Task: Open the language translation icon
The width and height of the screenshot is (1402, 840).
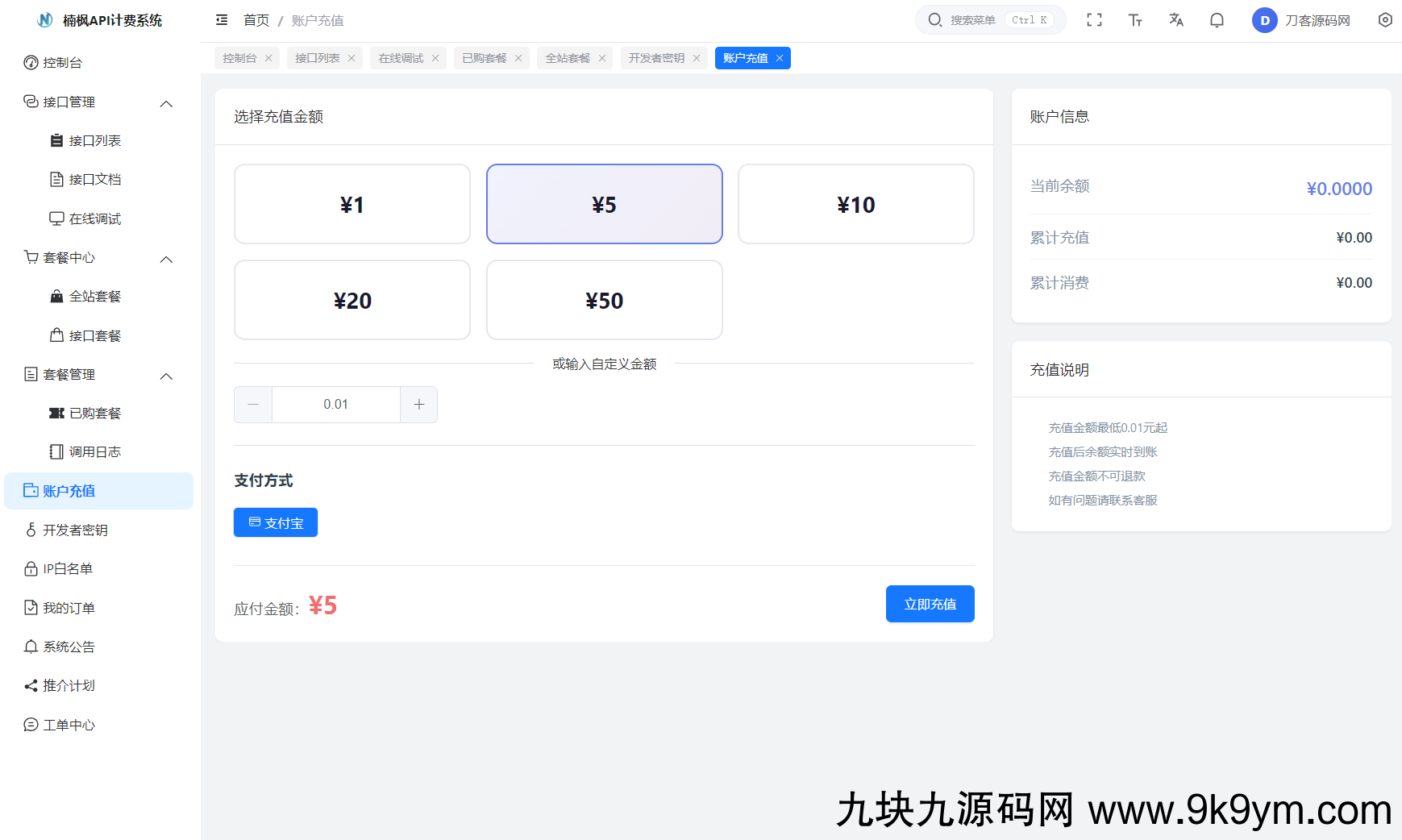Action: (1176, 20)
